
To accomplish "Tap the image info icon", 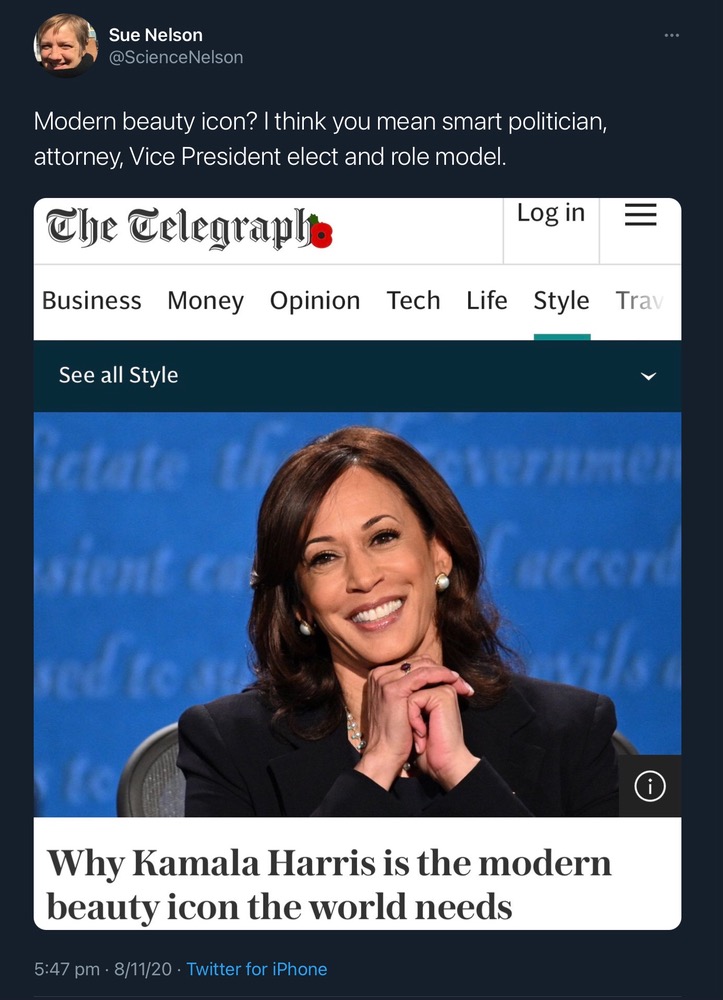I will pos(650,786).
